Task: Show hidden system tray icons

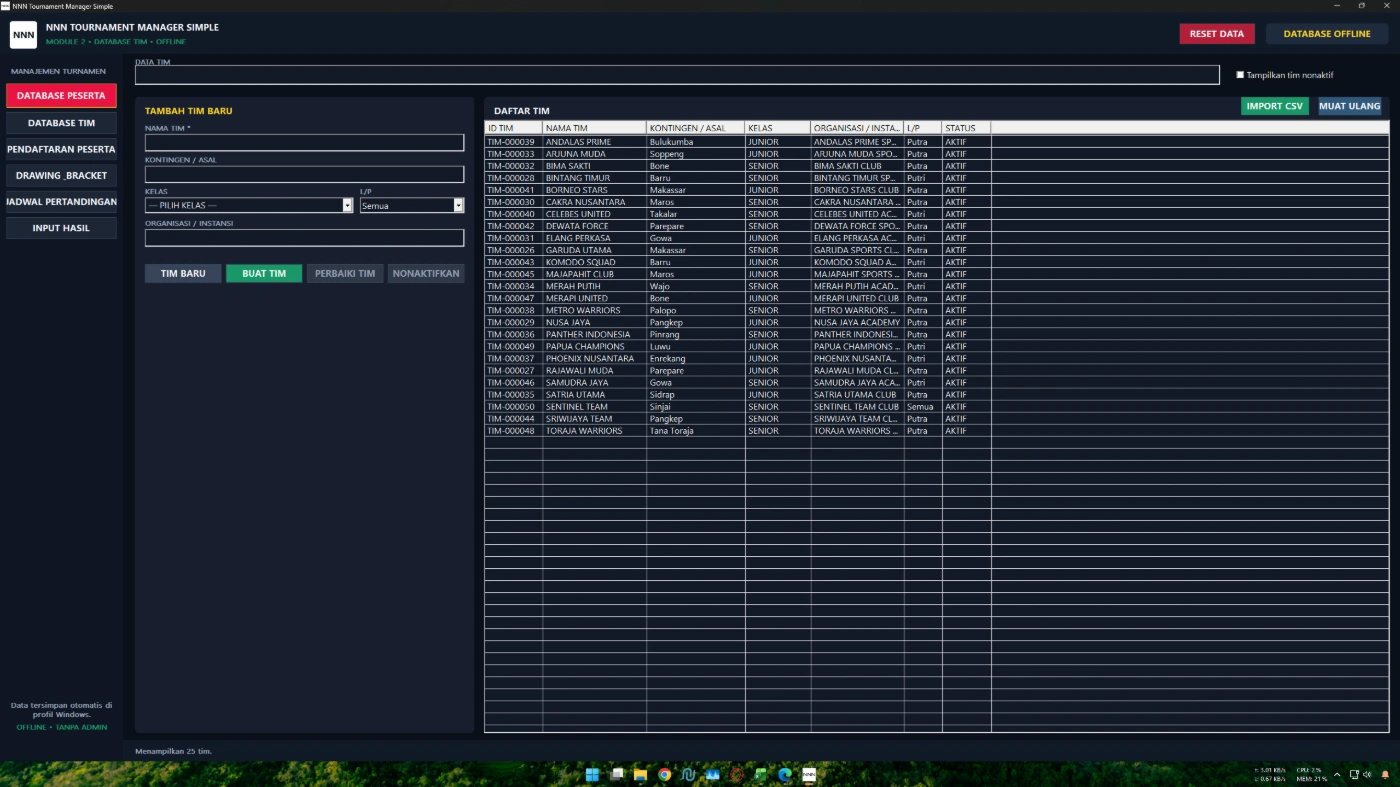Action: (1337, 774)
